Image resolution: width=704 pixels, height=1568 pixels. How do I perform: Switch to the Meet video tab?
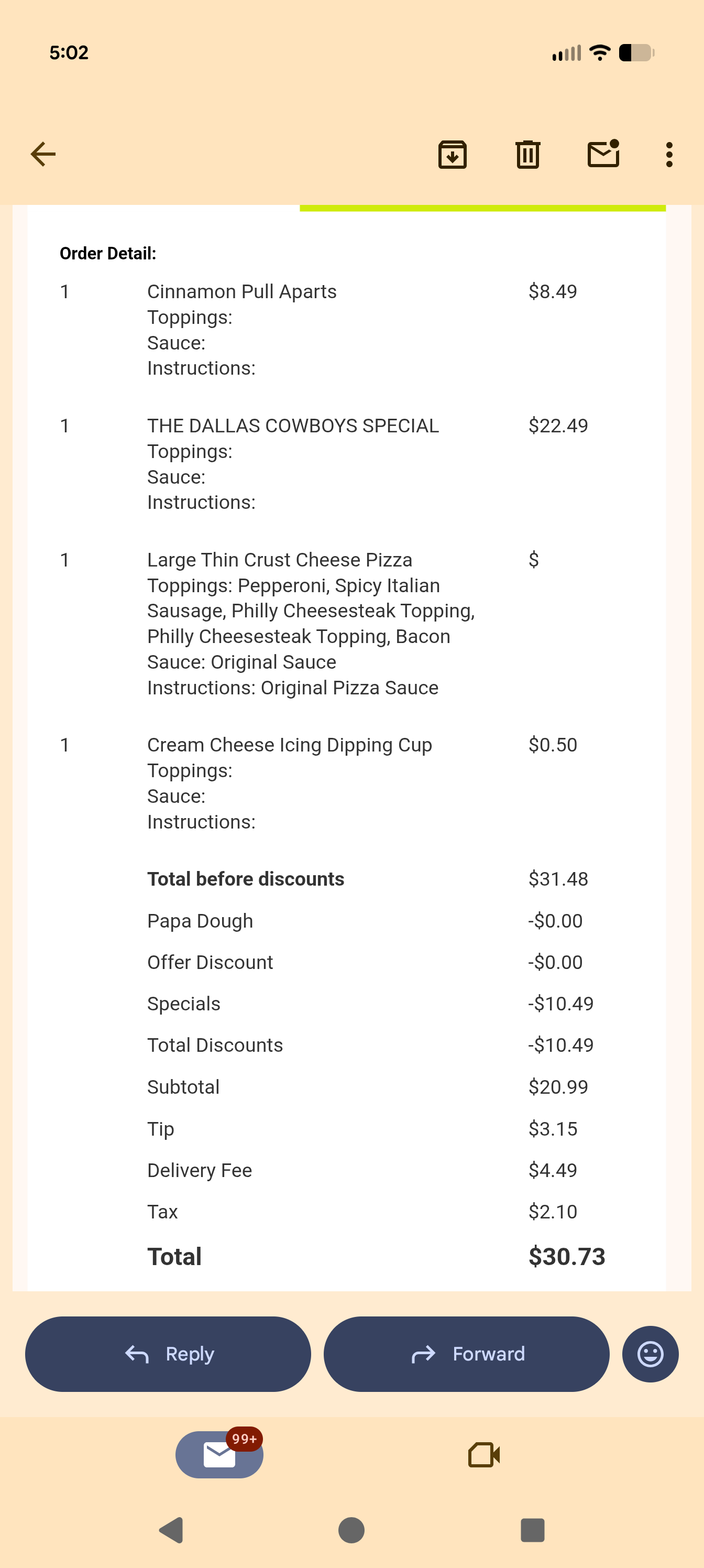click(x=483, y=1455)
